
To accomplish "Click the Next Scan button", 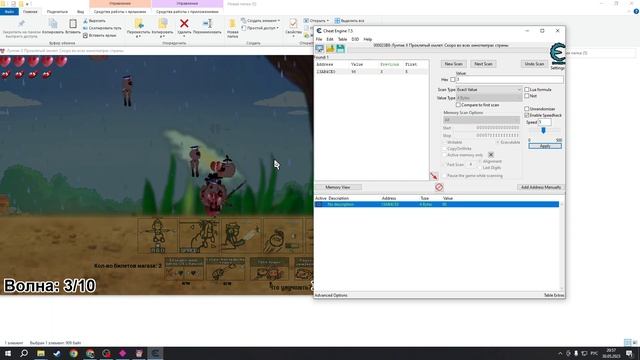I will pos(483,64).
